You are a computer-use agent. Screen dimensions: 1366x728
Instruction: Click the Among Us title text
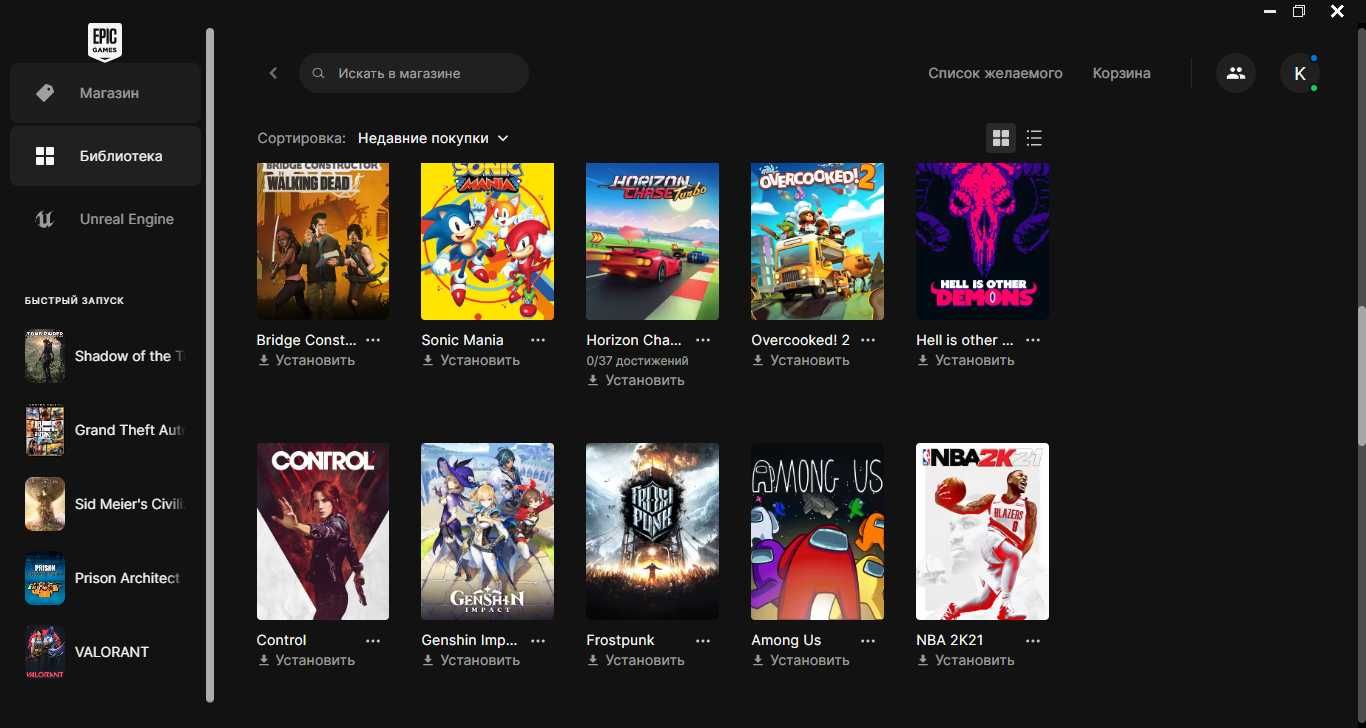tap(786, 640)
